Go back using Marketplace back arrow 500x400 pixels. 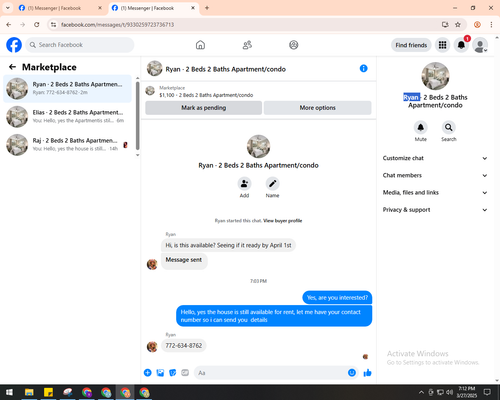click(12, 67)
